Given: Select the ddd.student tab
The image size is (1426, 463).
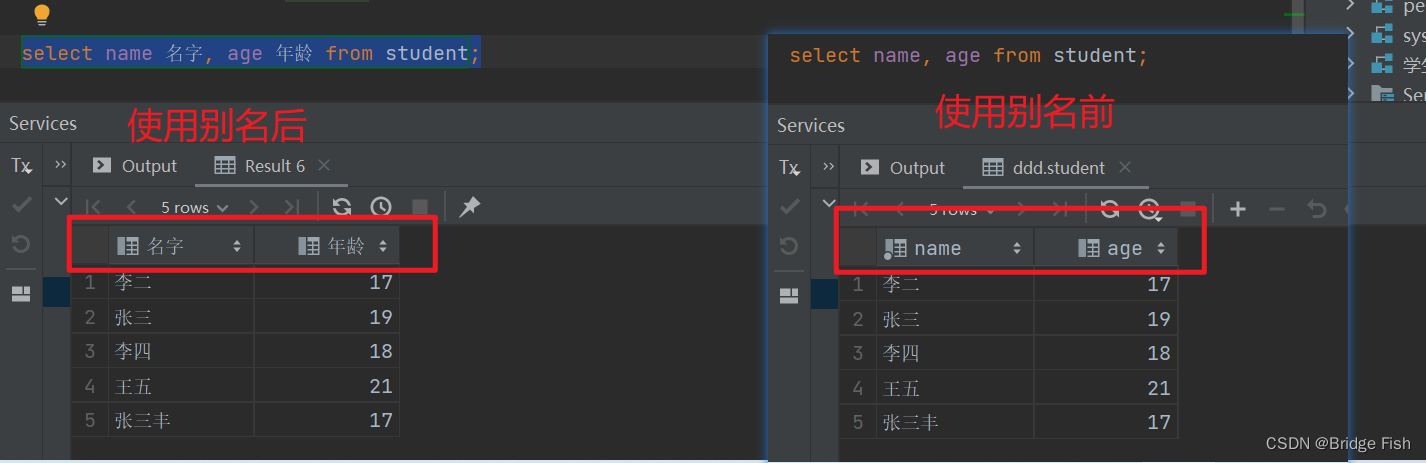Looking at the screenshot, I should (1043, 167).
